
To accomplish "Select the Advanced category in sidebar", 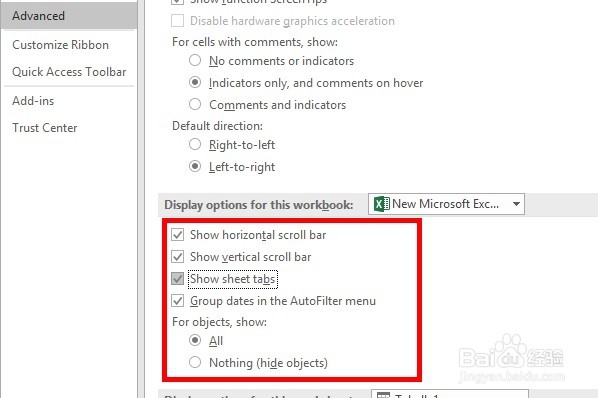I will (69, 16).
